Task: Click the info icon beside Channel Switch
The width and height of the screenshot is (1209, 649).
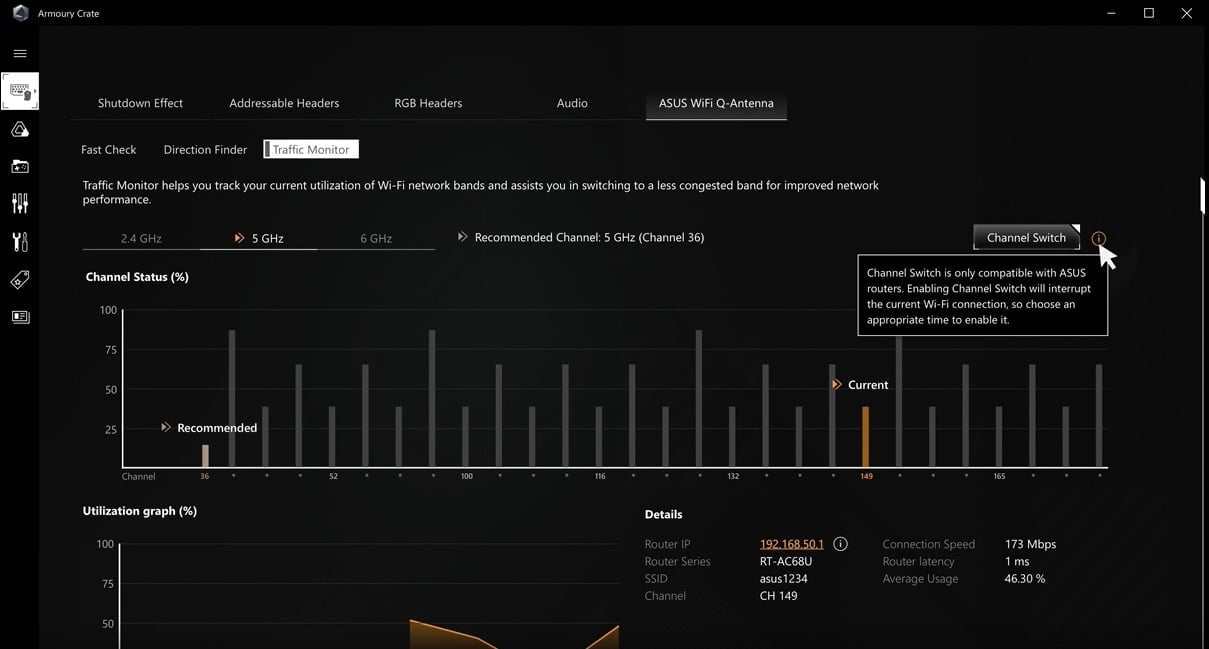Action: [1099, 238]
